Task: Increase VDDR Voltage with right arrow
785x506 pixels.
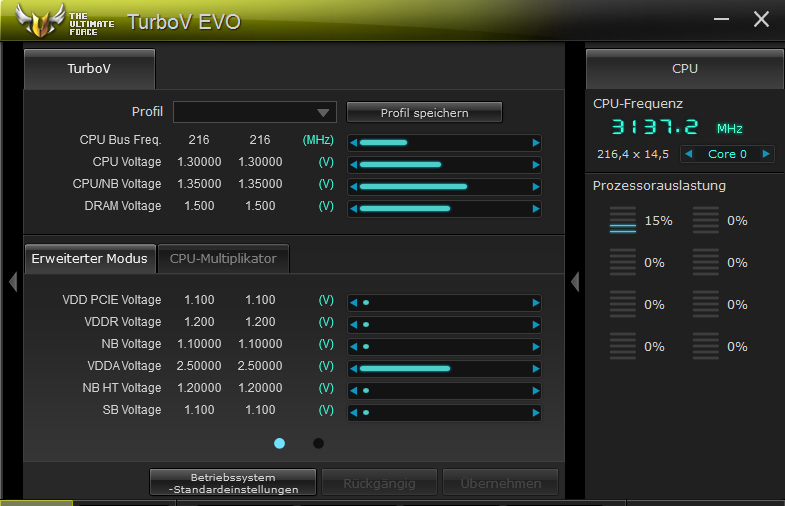Action: (x=536, y=325)
